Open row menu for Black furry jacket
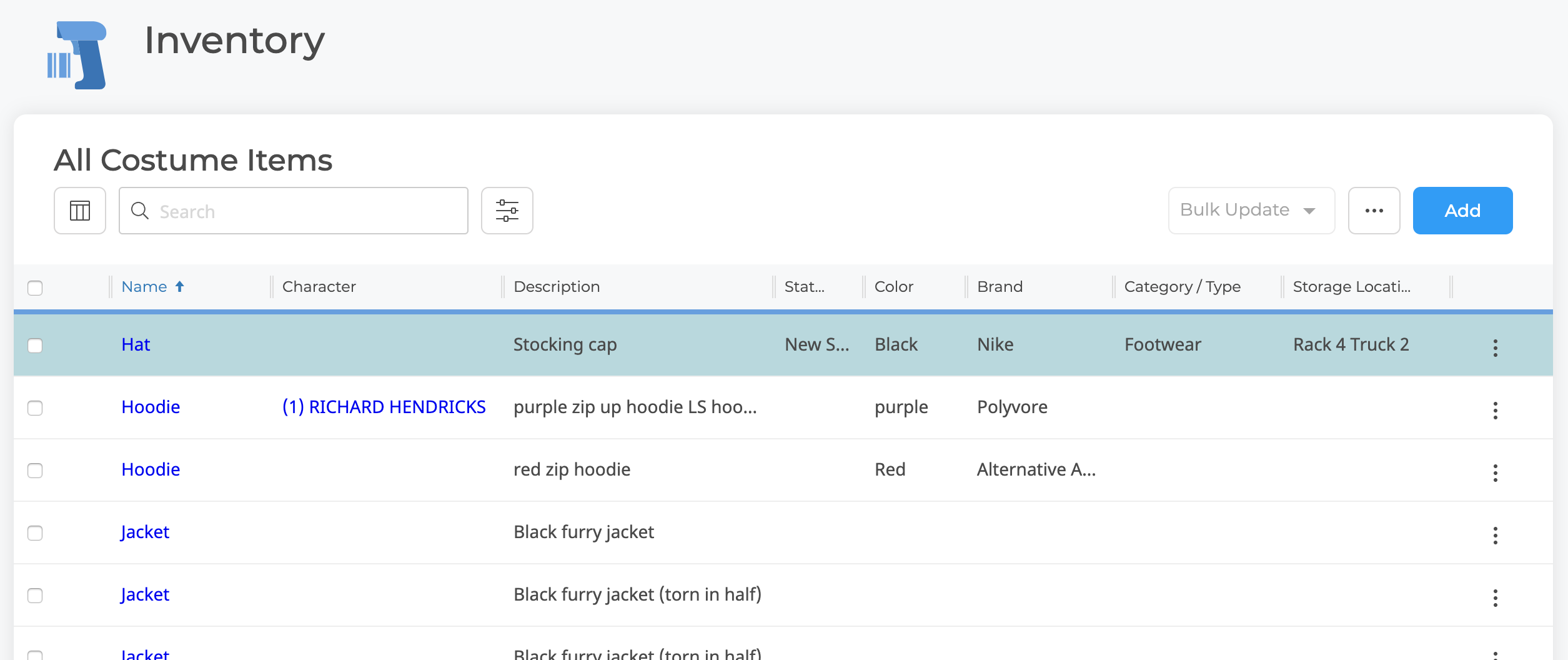Image resolution: width=1568 pixels, height=660 pixels. pos(1496,535)
